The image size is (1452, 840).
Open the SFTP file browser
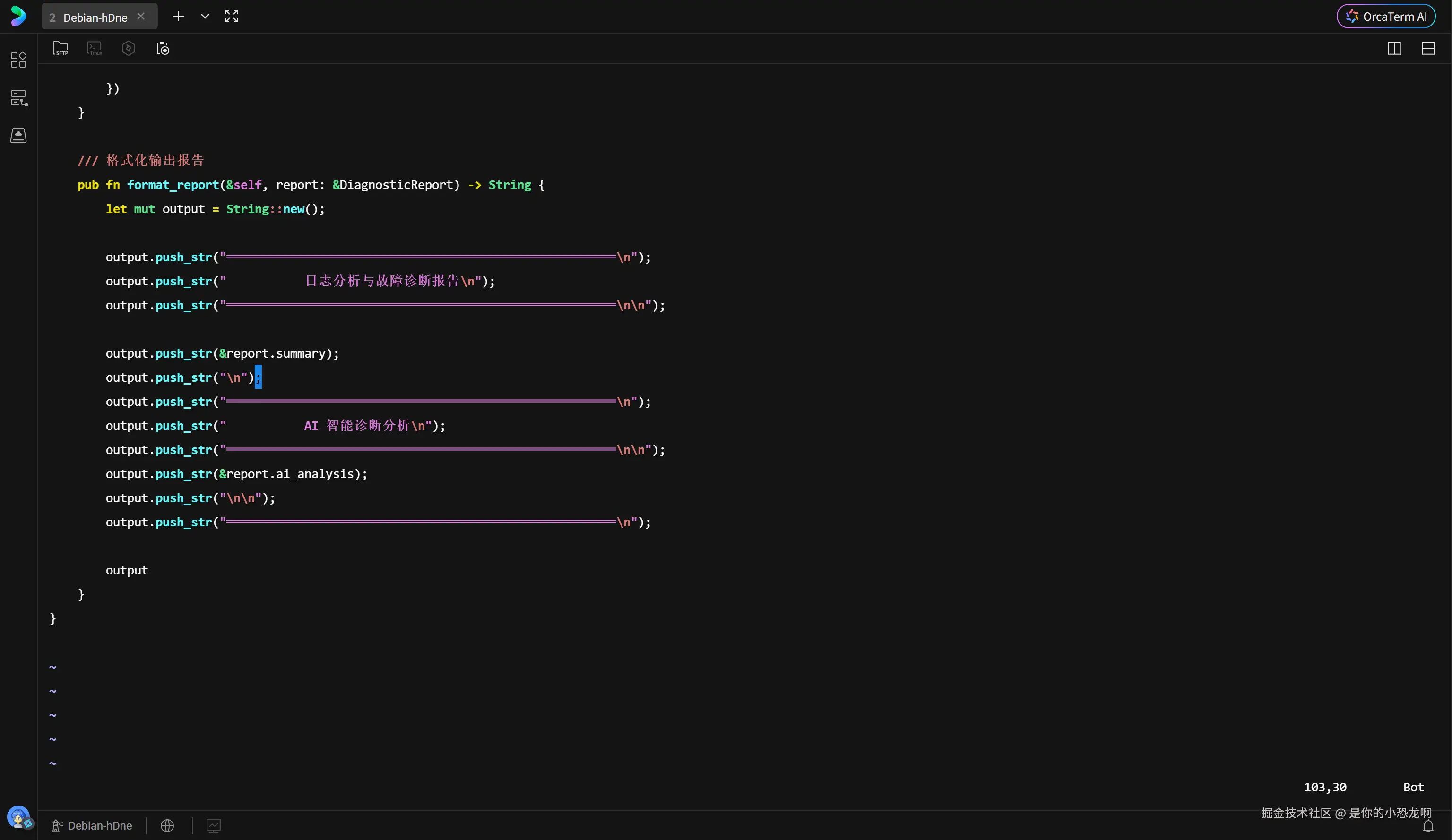click(x=60, y=48)
